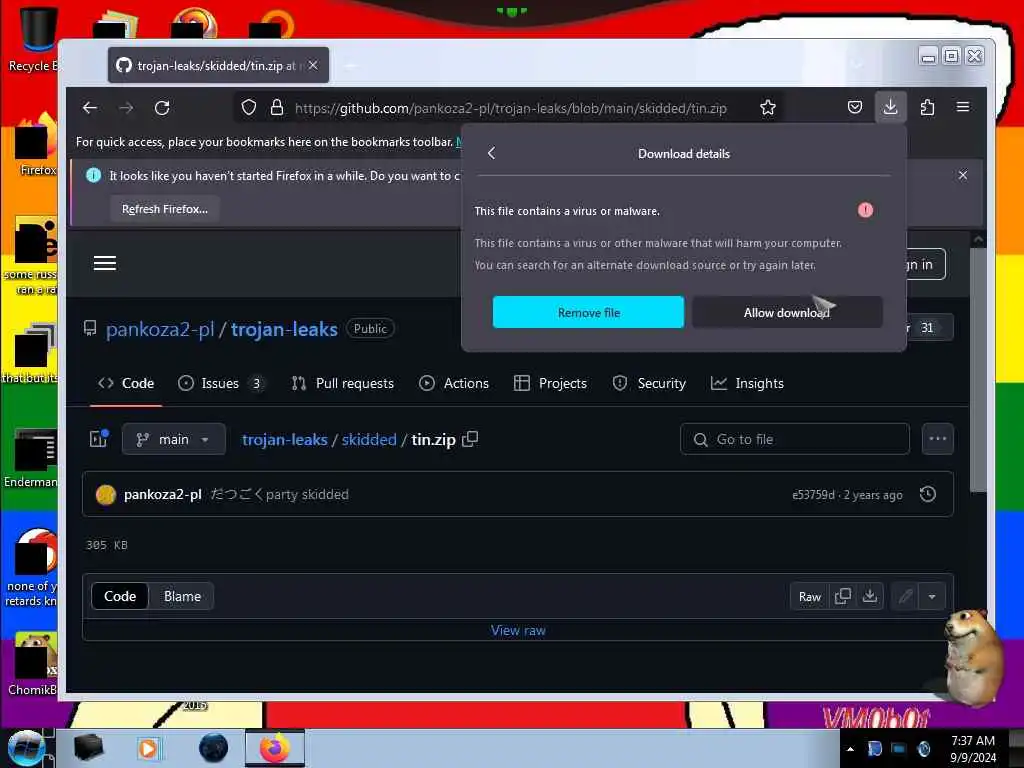Bookmark the page with the star icon

[x=768, y=108]
